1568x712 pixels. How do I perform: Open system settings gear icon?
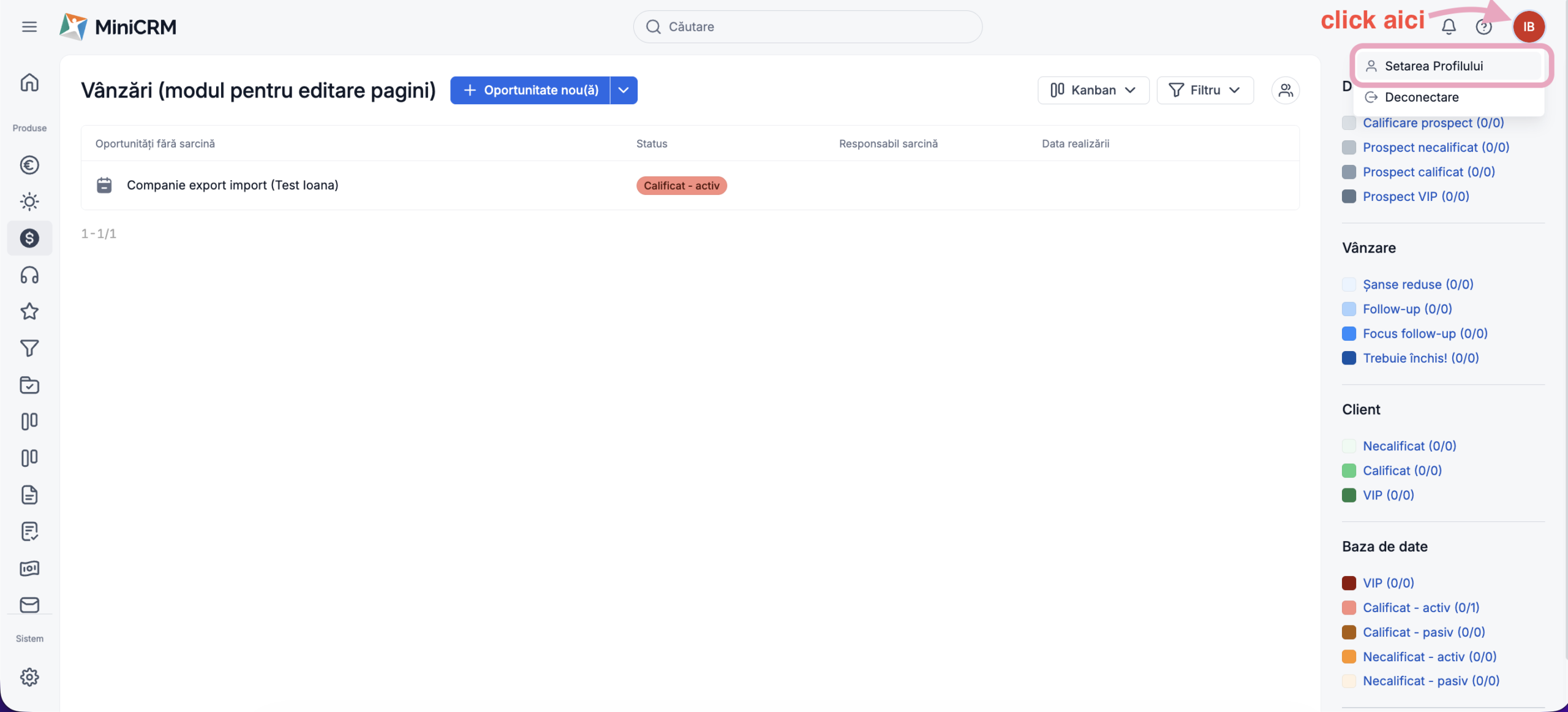29,677
